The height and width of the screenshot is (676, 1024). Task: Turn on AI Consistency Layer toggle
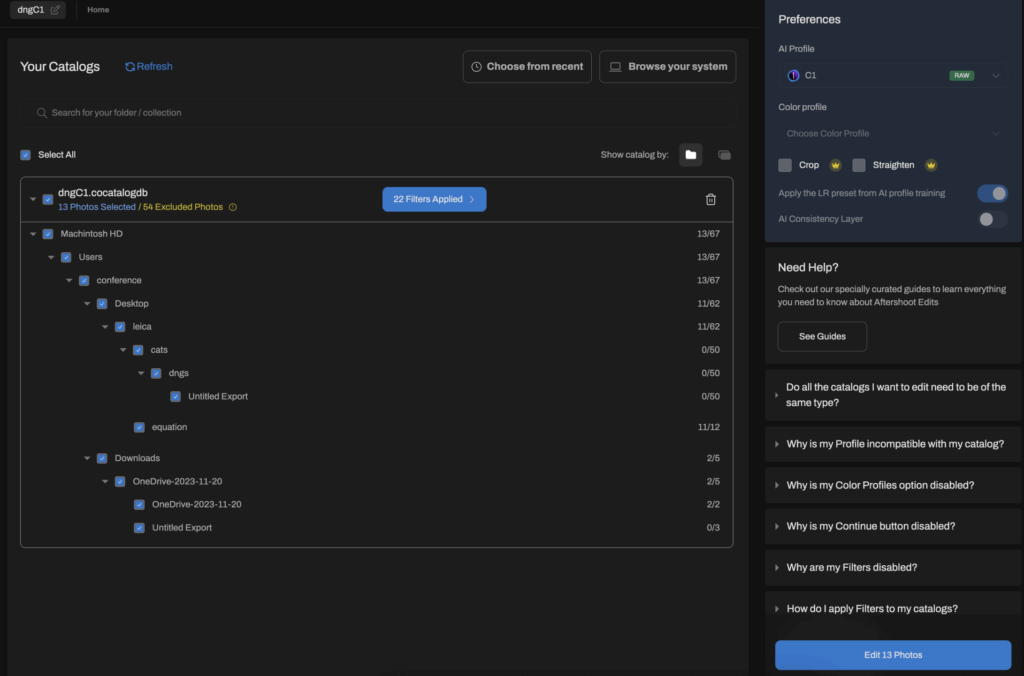[991, 219]
